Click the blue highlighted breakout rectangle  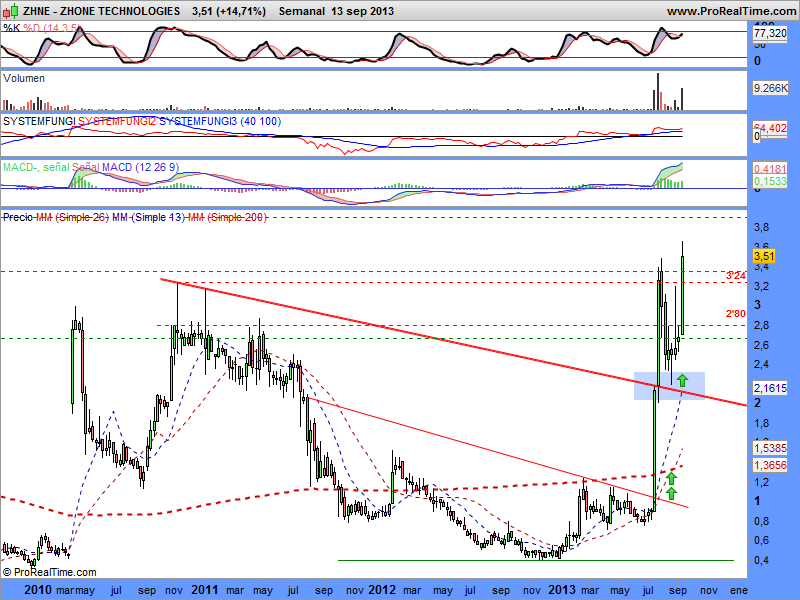pos(669,386)
